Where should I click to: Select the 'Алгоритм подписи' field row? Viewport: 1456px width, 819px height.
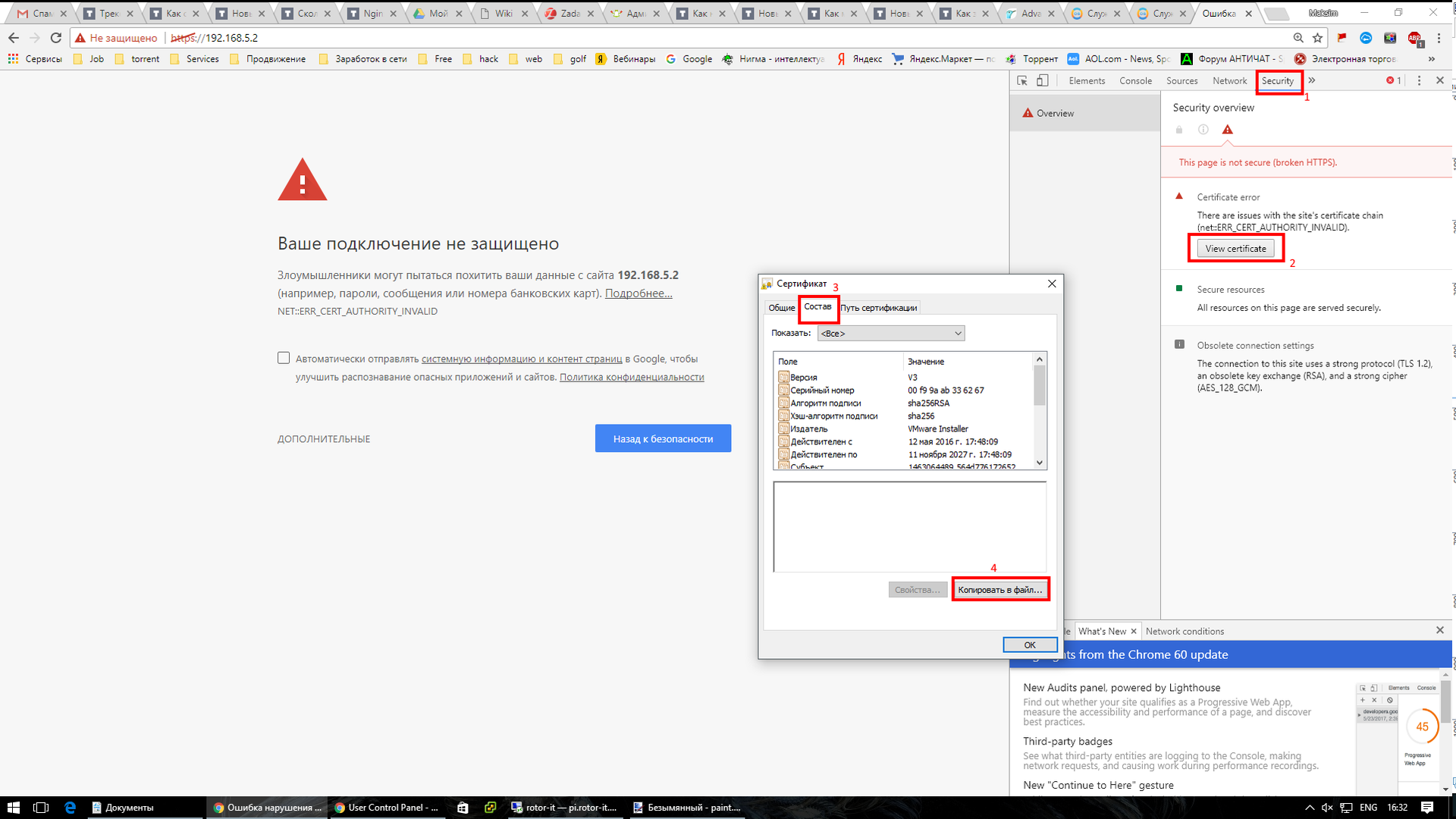904,403
